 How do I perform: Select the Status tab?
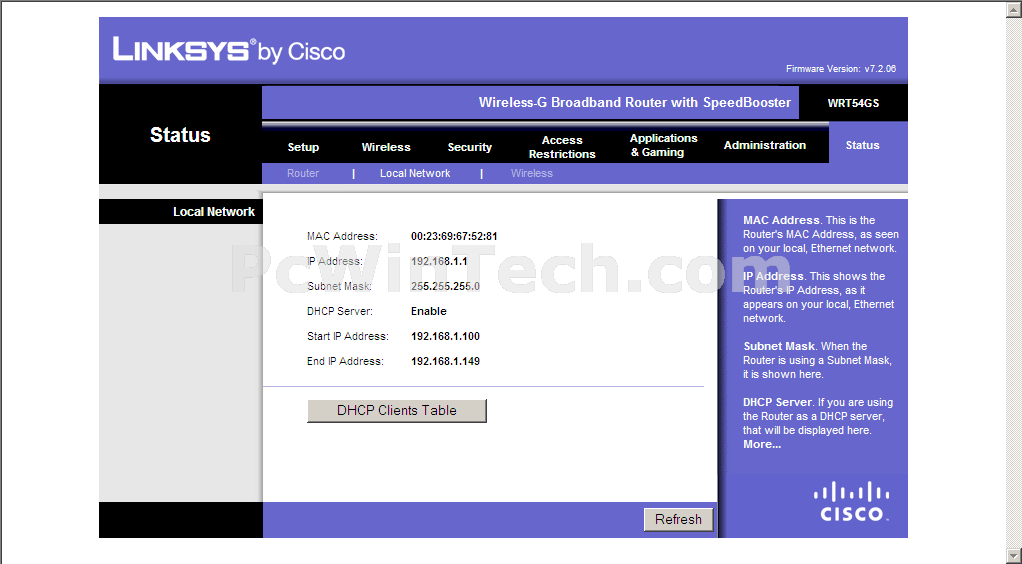point(862,145)
